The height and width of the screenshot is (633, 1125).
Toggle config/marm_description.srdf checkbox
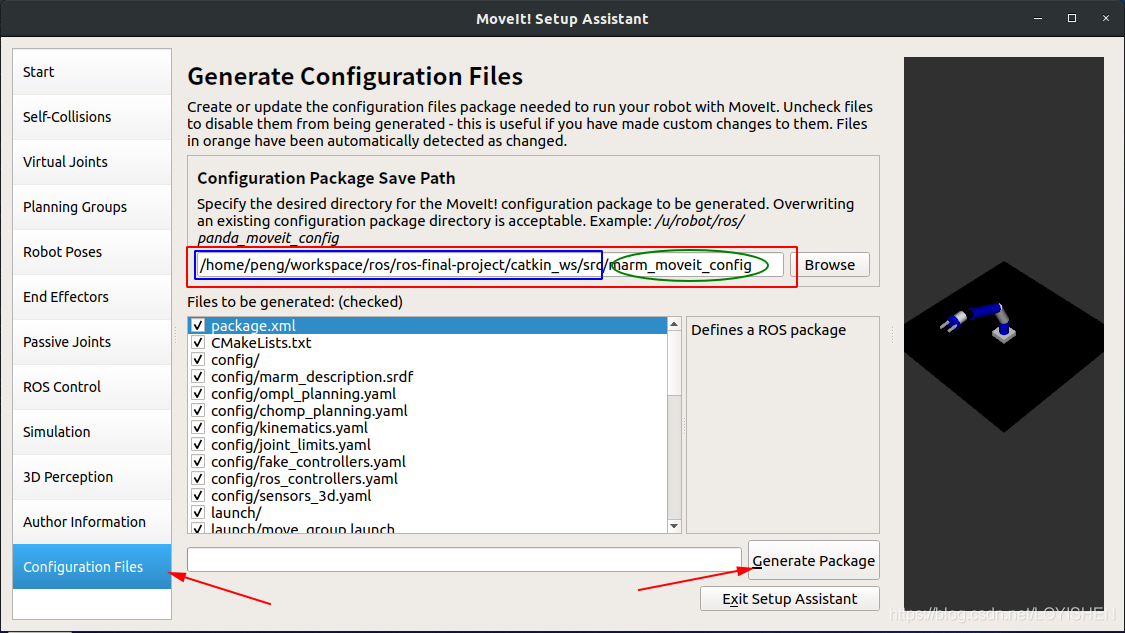click(198, 377)
